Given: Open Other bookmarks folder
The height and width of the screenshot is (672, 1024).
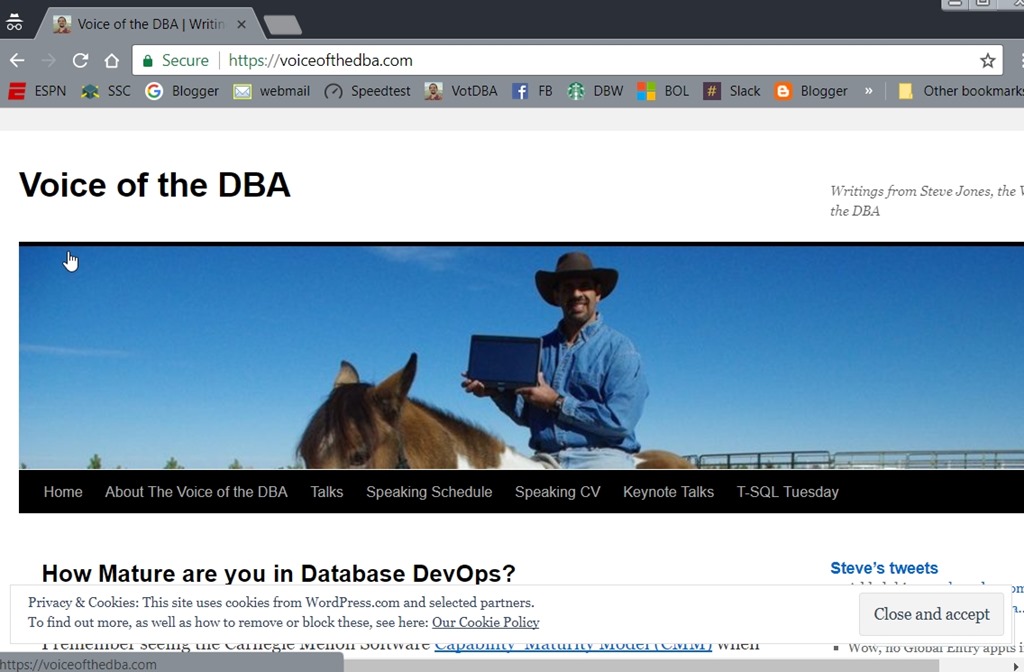Looking at the screenshot, I should [960, 91].
